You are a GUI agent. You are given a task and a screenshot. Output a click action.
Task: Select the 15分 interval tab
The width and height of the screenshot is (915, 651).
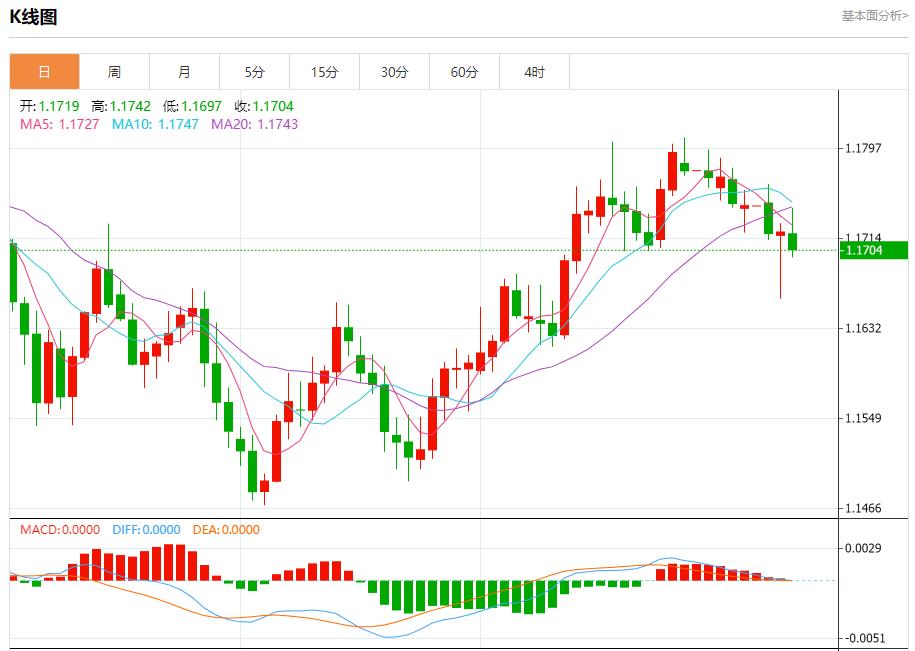pos(324,72)
